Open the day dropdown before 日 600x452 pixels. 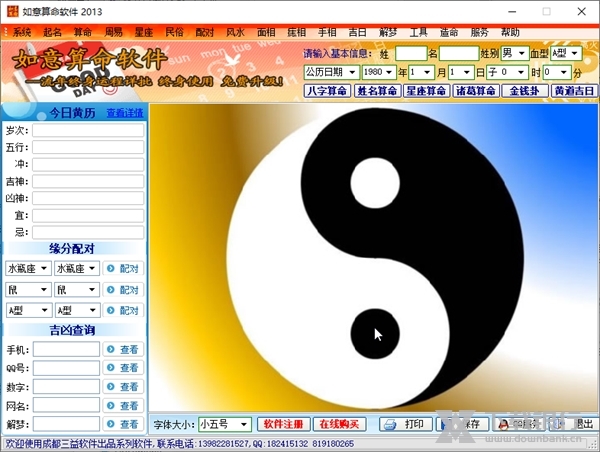[x=461, y=72]
